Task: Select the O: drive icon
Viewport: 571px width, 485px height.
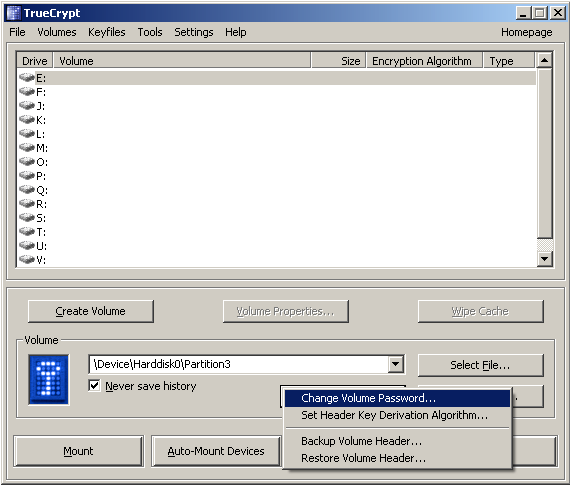Action: click(x=27, y=161)
